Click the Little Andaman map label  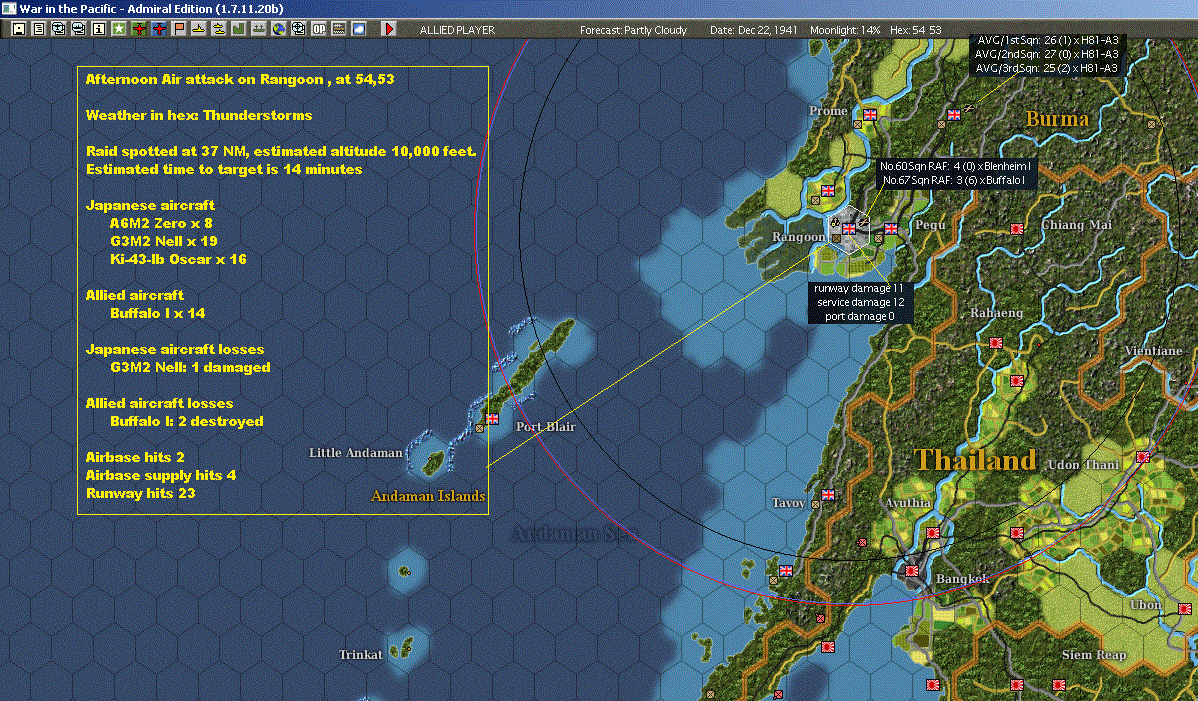pyautogui.click(x=355, y=453)
